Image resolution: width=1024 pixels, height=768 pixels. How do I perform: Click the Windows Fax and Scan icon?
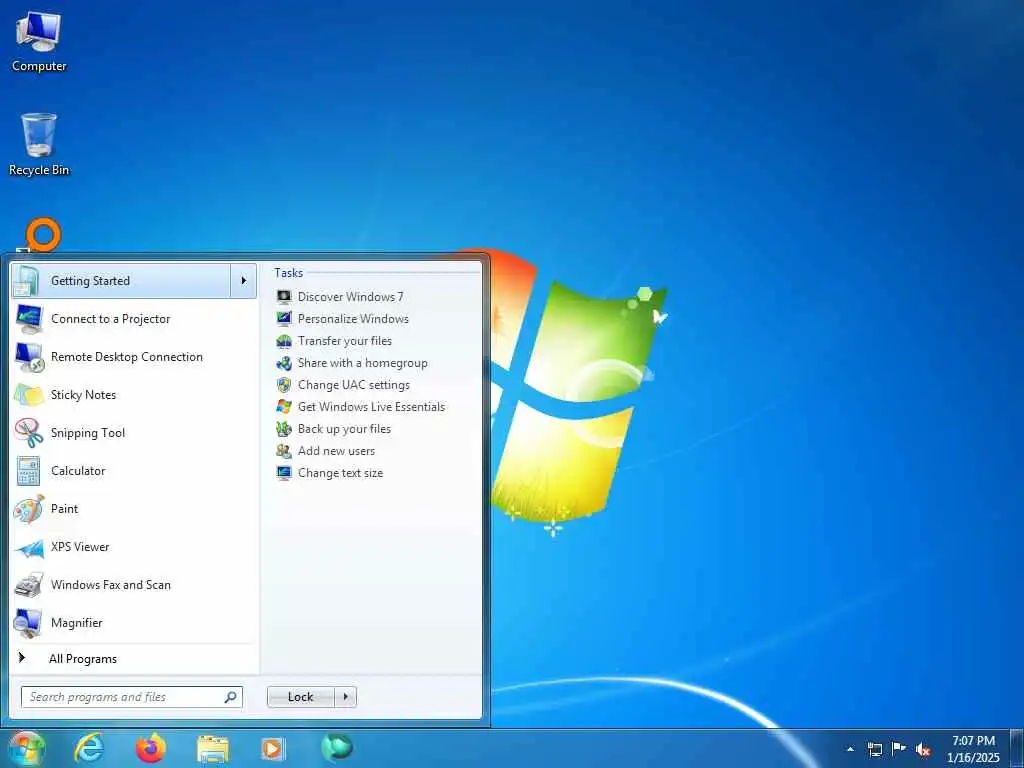coord(29,585)
